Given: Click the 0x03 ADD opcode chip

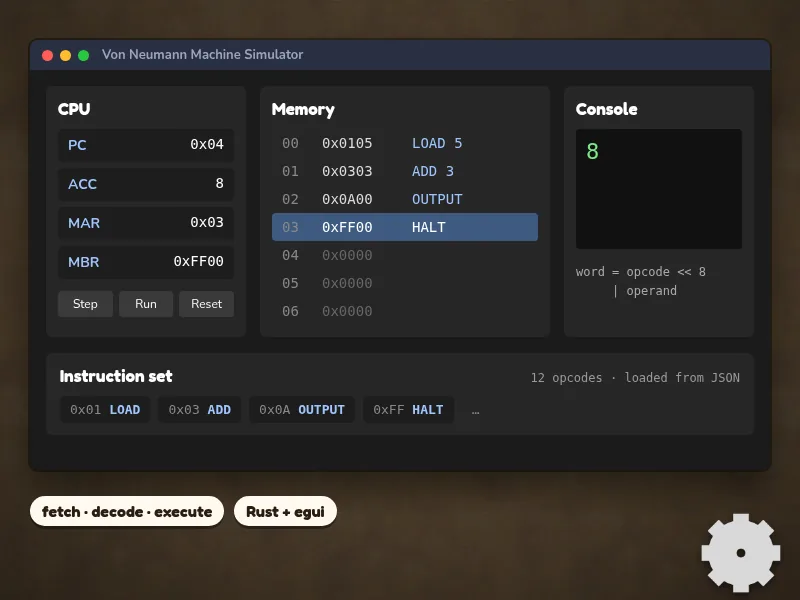Looking at the screenshot, I should [x=199, y=410].
